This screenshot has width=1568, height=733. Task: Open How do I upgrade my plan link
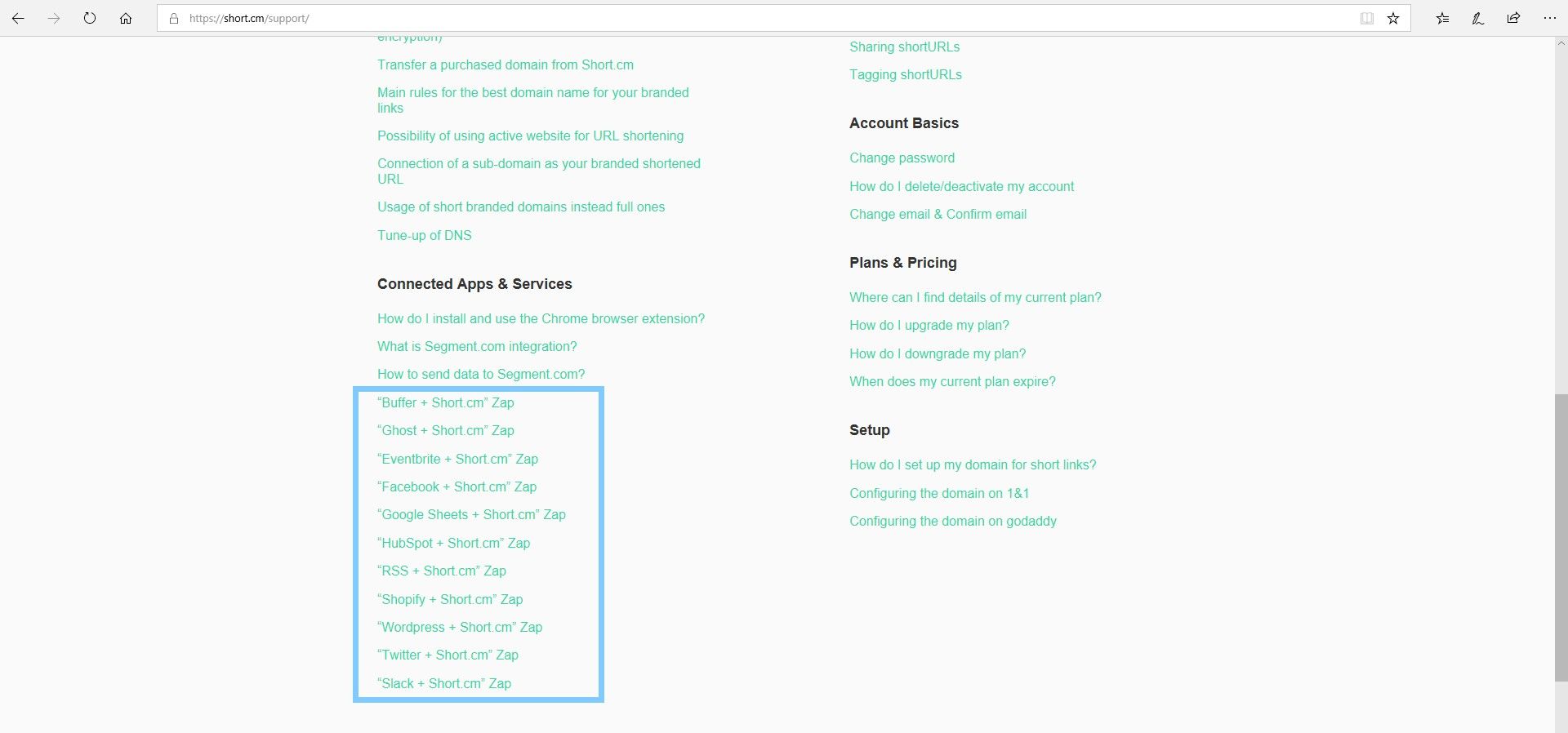929,325
